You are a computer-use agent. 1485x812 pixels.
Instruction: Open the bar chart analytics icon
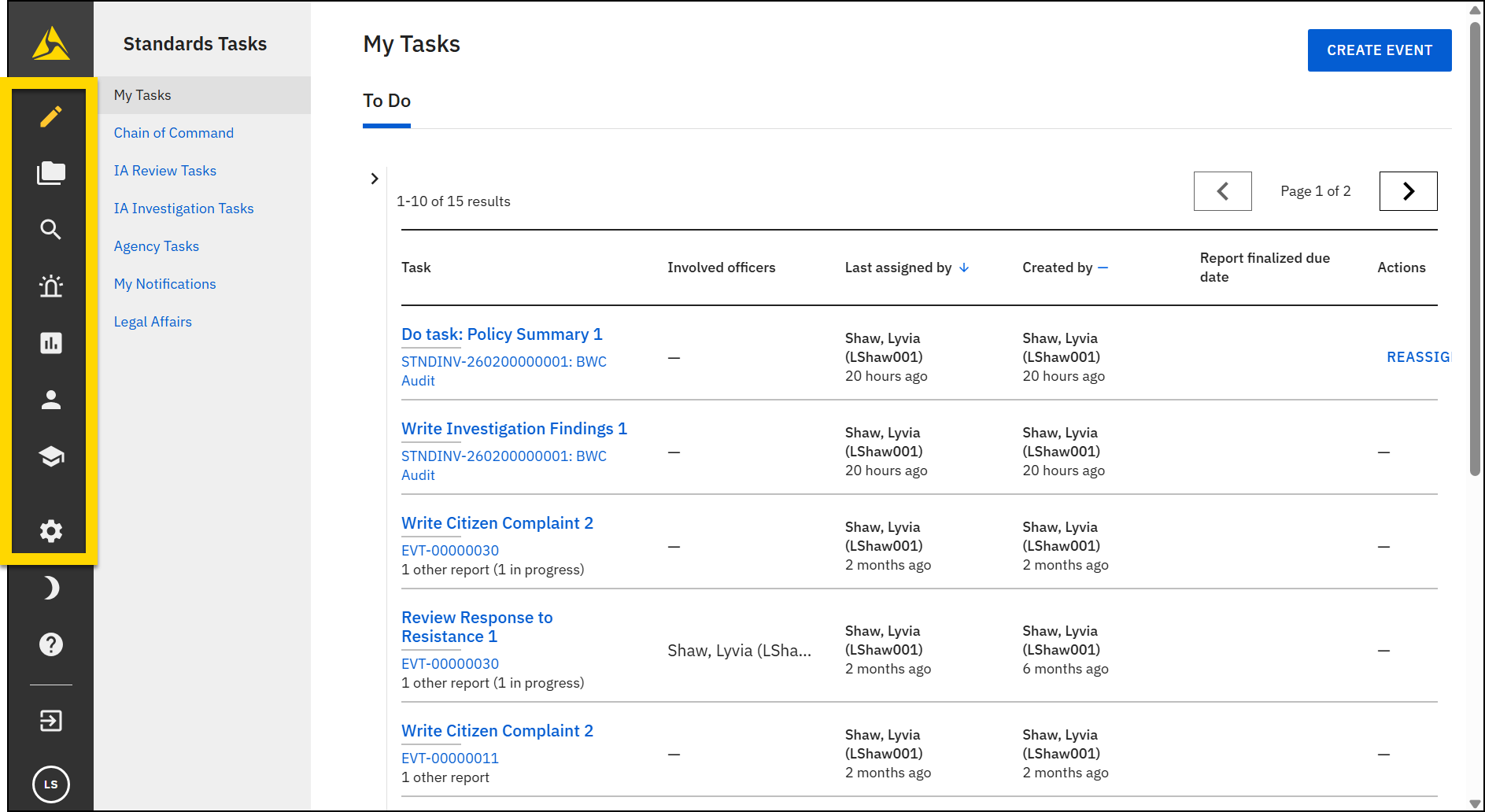[x=51, y=343]
